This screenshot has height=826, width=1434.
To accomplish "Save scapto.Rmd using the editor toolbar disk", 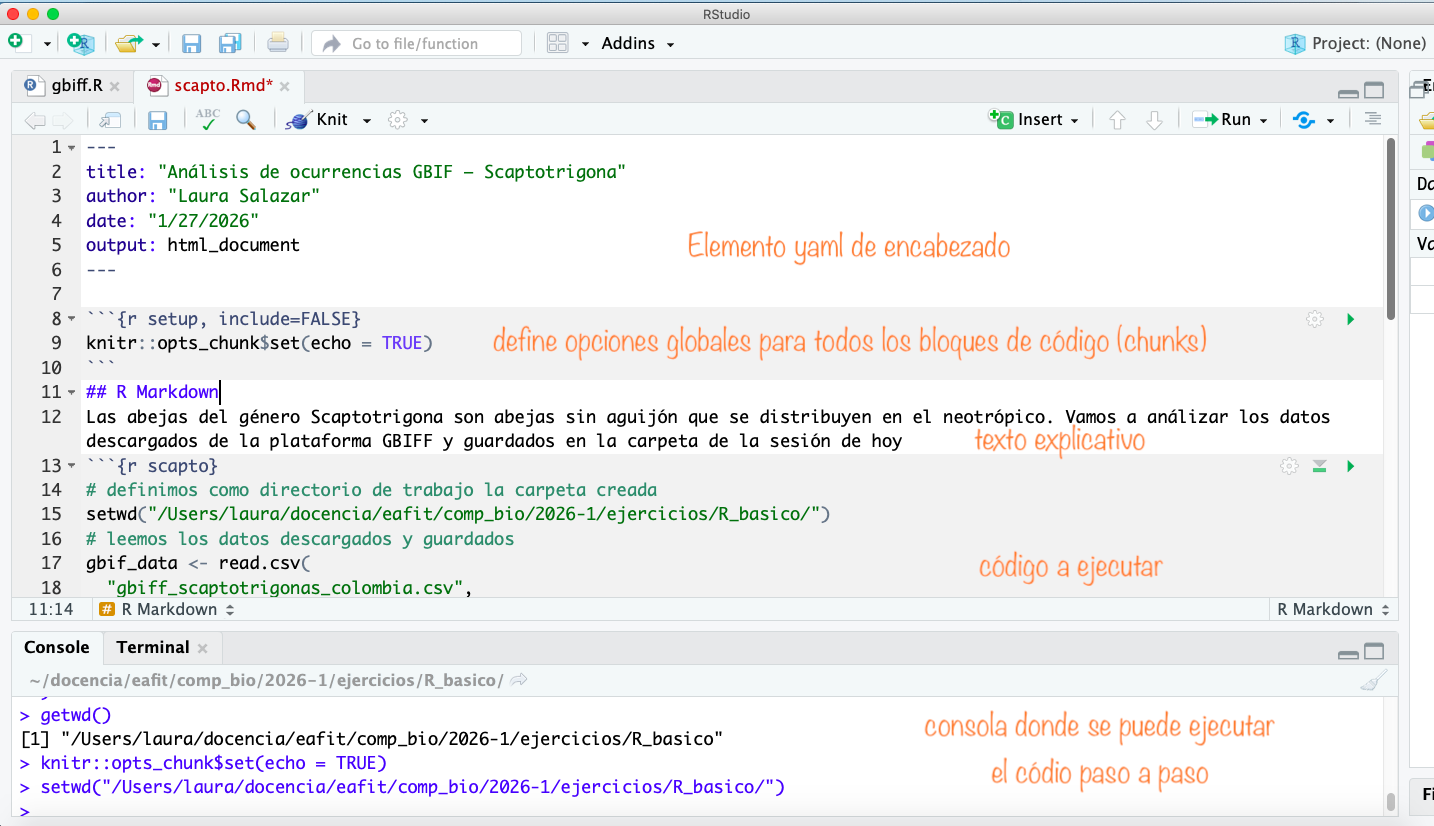I will pos(157,120).
